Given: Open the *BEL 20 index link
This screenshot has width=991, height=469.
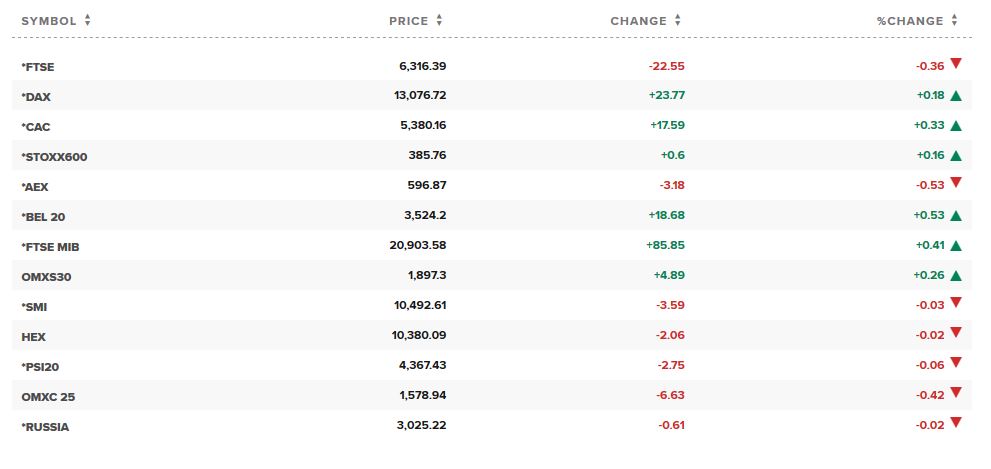Looking at the screenshot, I should click(43, 217).
